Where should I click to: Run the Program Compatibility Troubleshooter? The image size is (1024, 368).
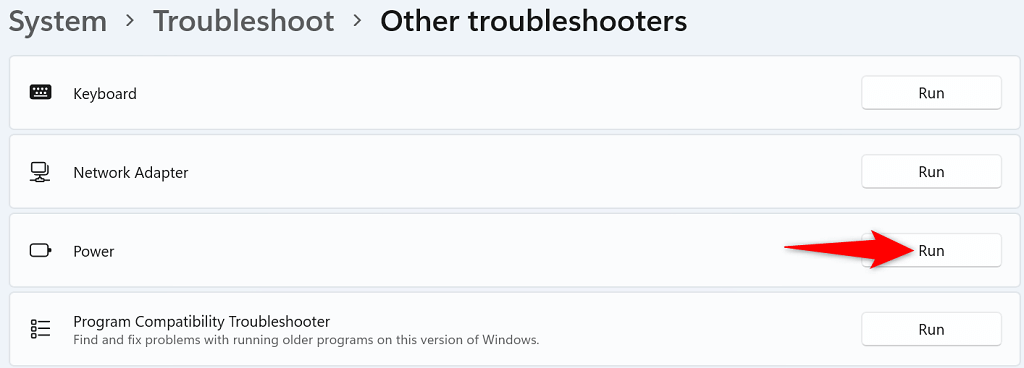tap(931, 329)
